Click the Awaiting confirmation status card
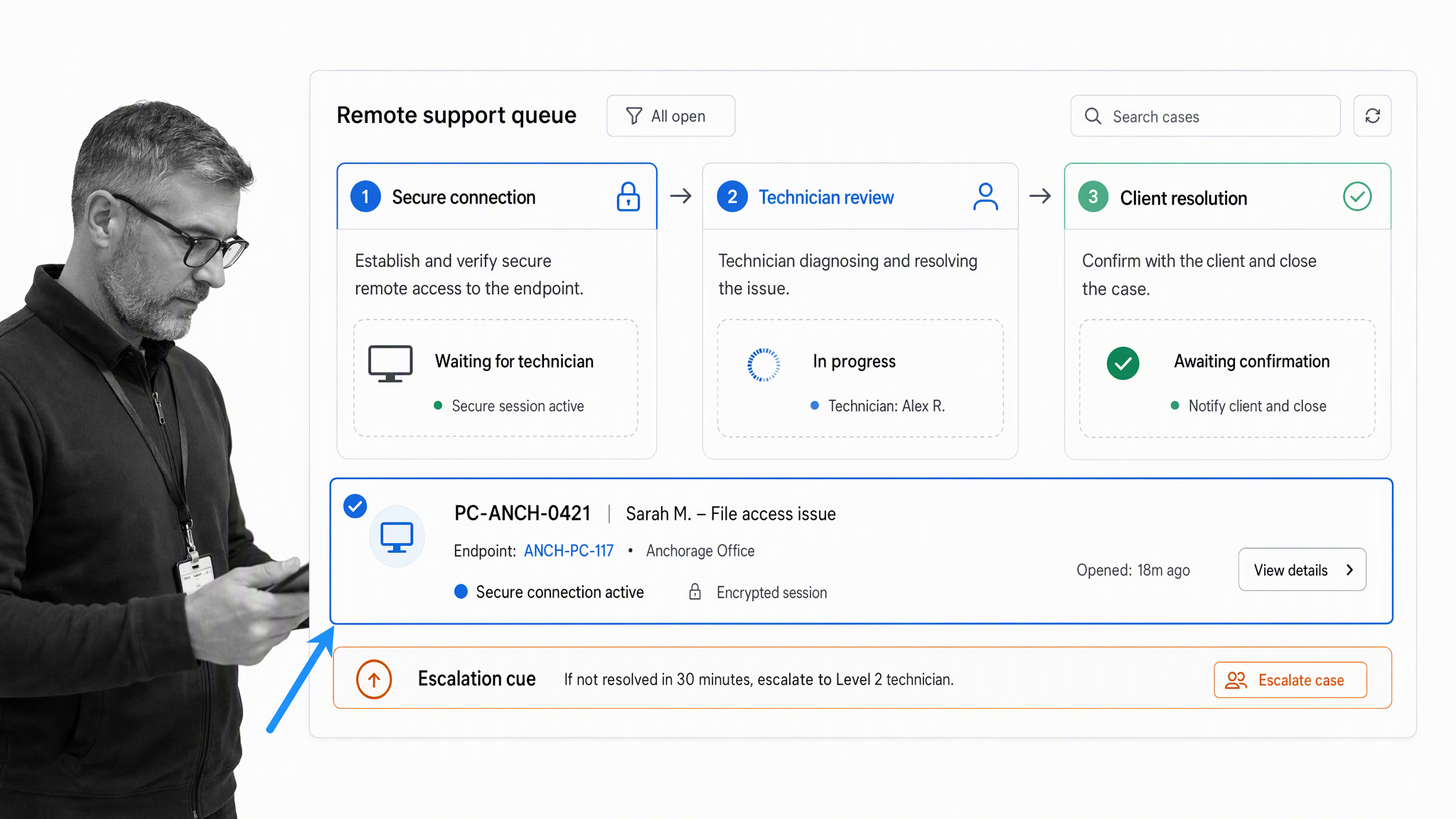 point(1227,378)
